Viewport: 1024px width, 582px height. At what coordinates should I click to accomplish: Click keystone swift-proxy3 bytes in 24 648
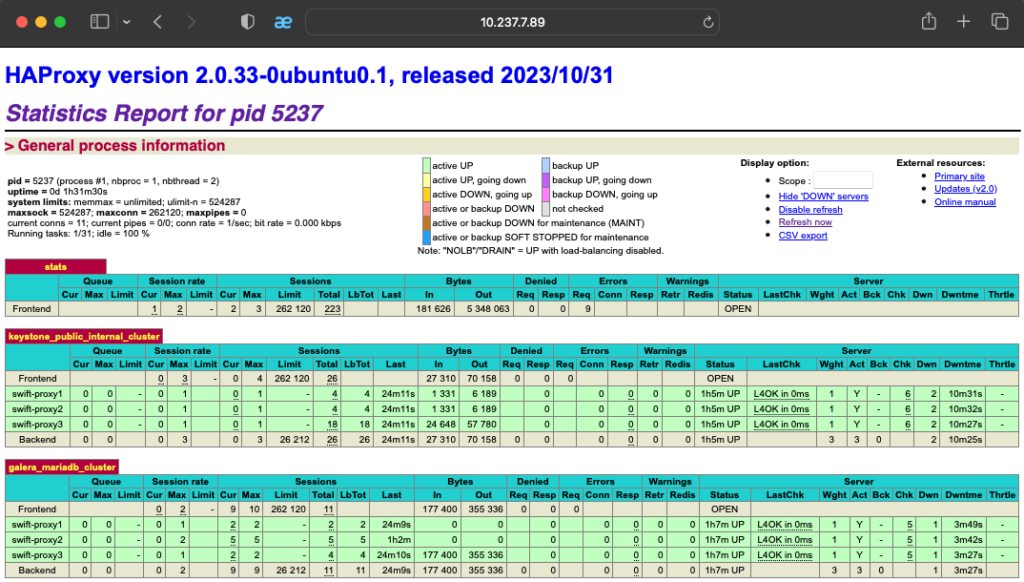[x=441, y=424]
